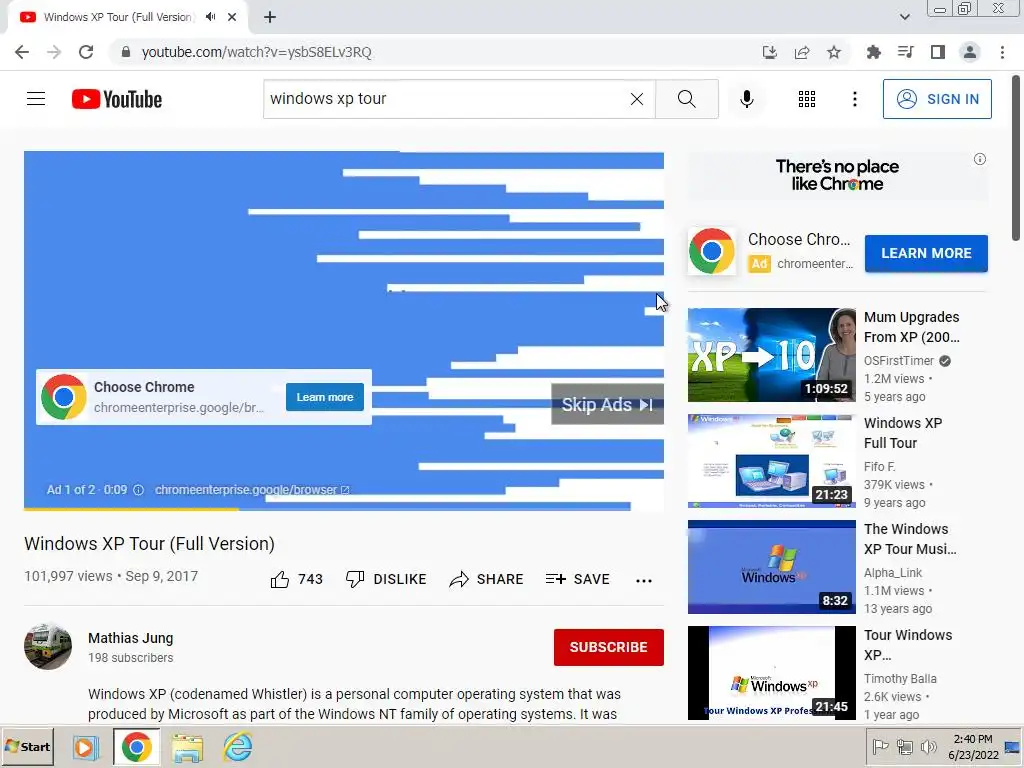The image size is (1024, 768).
Task: Go back with browser back arrow
Action: point(22,52)
